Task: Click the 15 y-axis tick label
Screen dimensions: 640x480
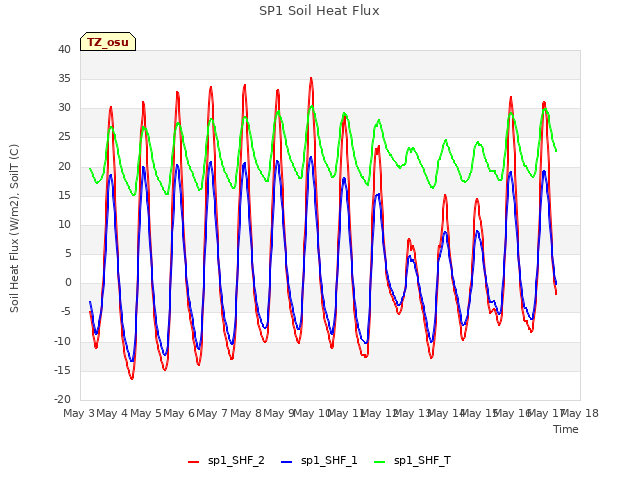Action: tap(64, 196)
